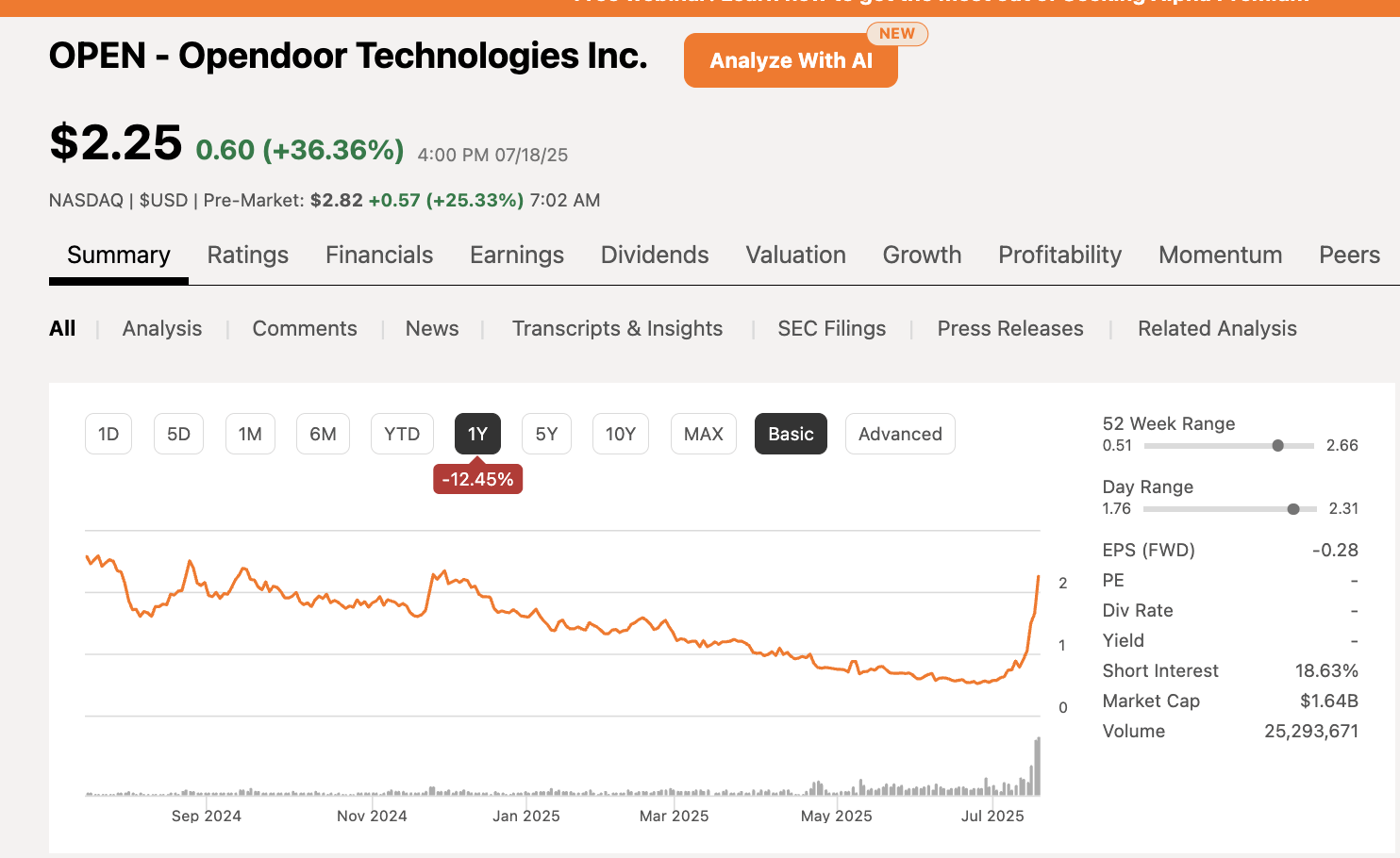Click the 52 Week Range indicator
The height and width of the screenshot is (858, 1400).
1278,445
